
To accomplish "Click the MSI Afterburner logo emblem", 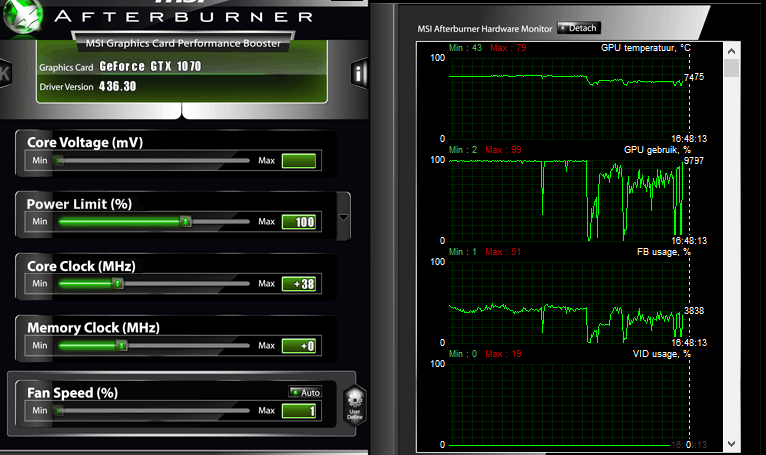I will (x=22, y=16).
